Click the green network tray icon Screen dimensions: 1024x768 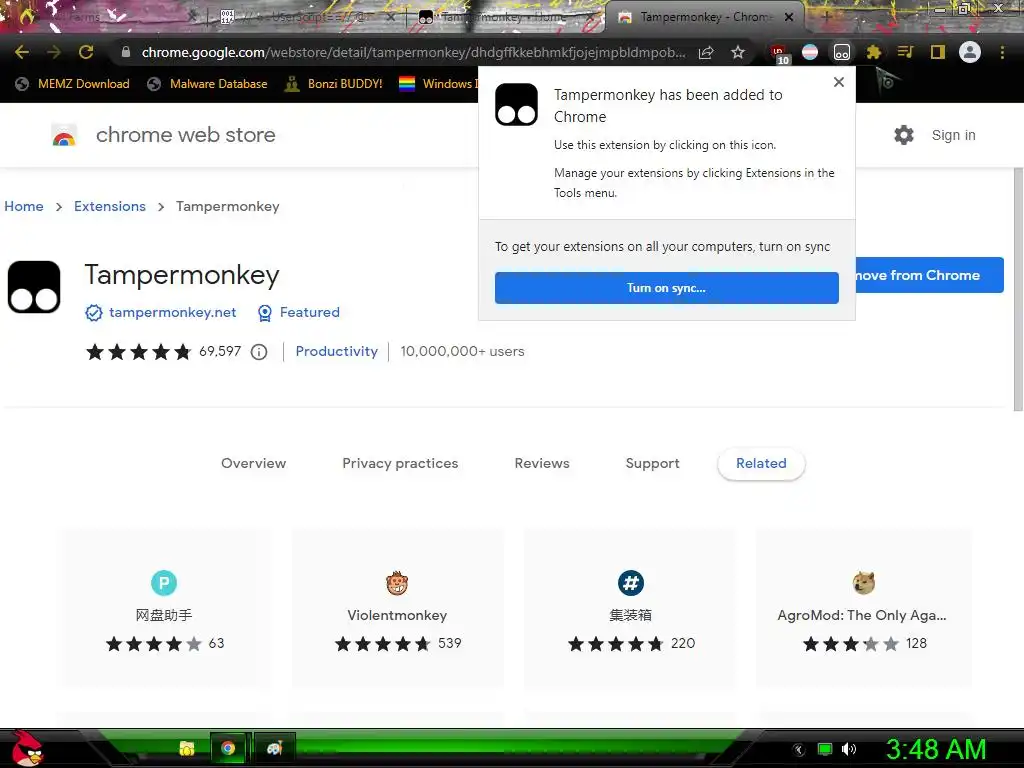(x=825, y=749)
